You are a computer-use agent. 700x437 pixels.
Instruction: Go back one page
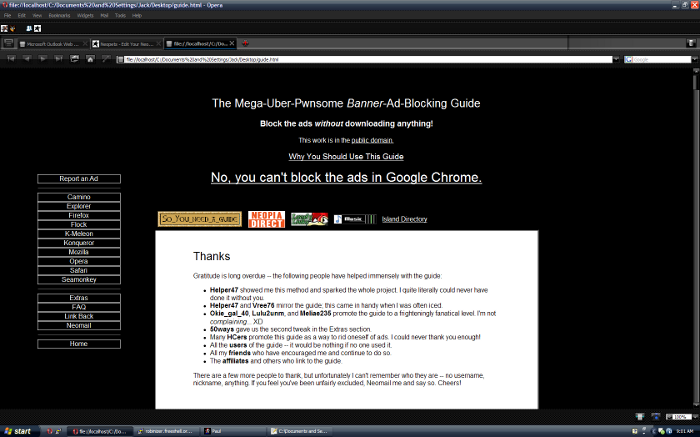27,59
